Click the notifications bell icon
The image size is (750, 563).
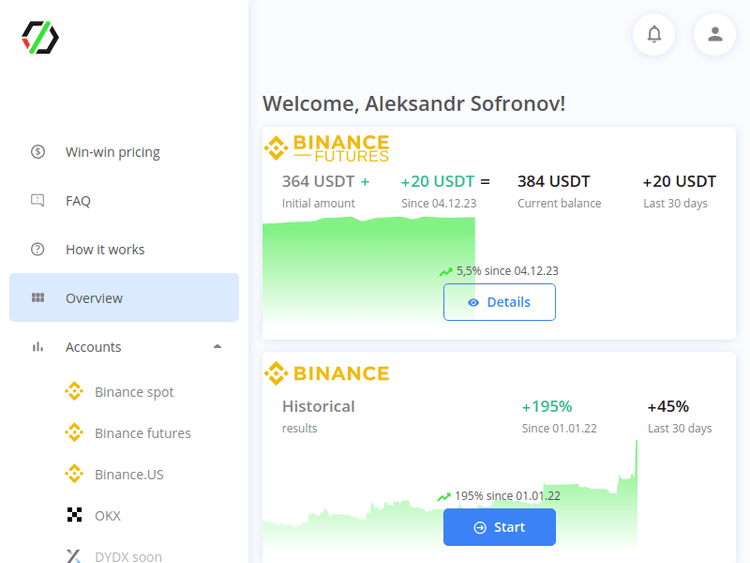[x=654, y=34]
